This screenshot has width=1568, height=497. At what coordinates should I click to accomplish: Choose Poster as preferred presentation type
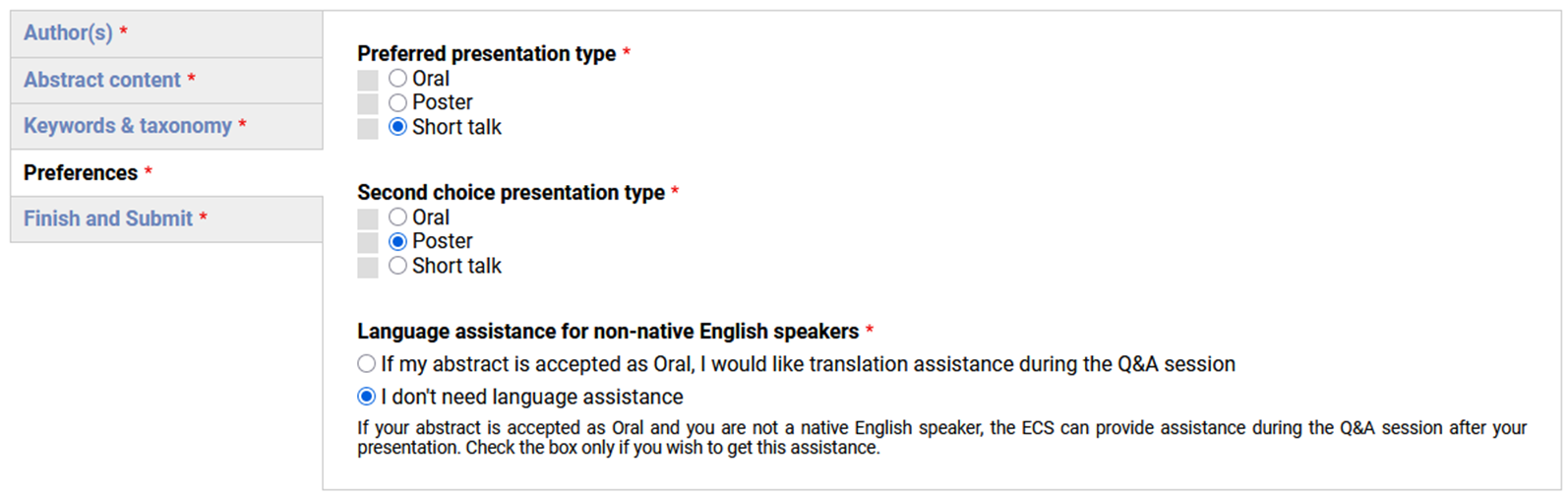[x=397, y=102]
